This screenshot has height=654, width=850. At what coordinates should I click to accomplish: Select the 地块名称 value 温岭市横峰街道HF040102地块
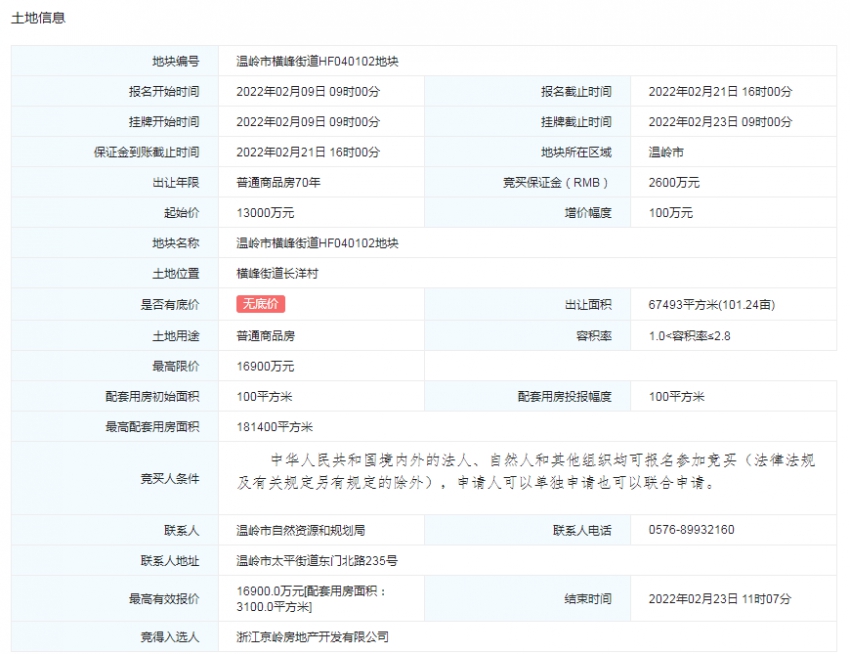(317, 243)
